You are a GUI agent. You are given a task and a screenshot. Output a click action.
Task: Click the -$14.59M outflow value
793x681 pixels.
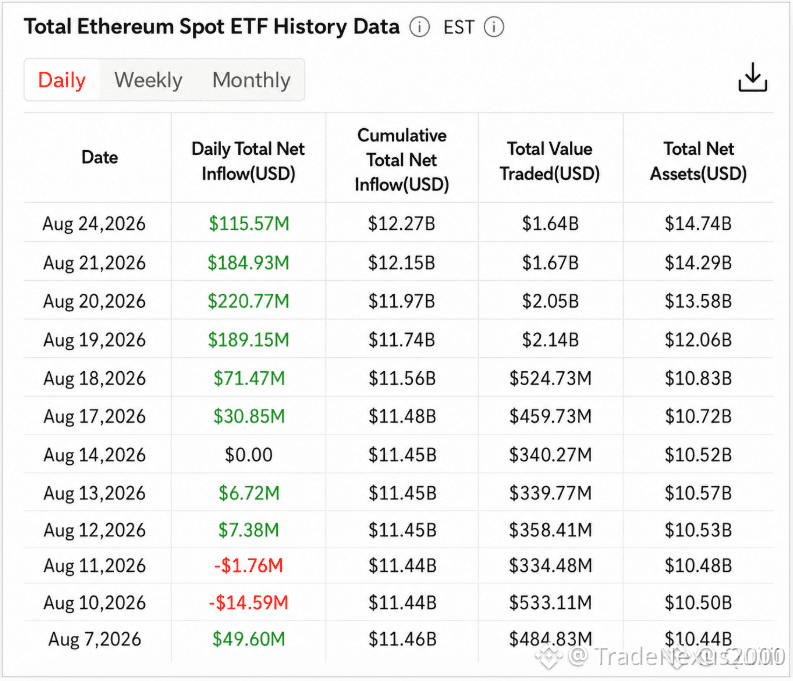[x=248, y=603]
